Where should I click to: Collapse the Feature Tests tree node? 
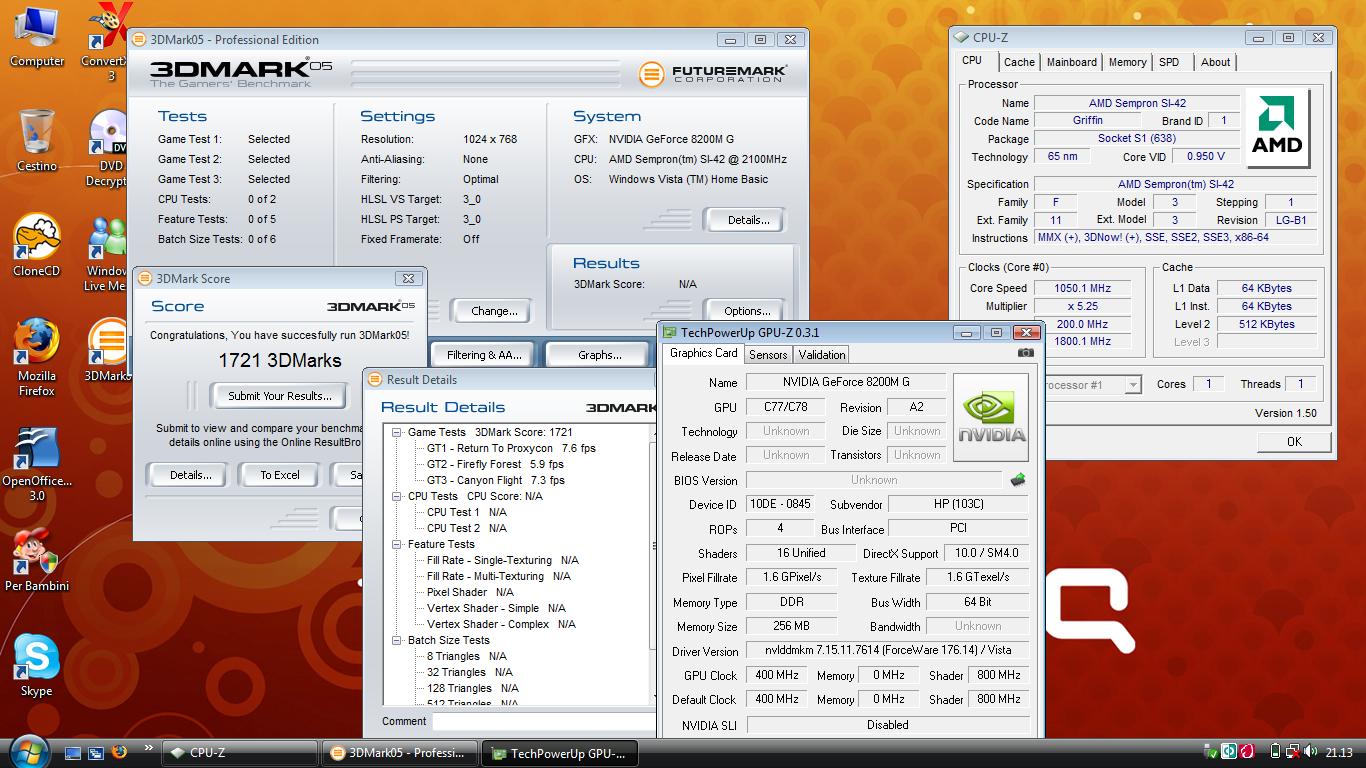397,544
